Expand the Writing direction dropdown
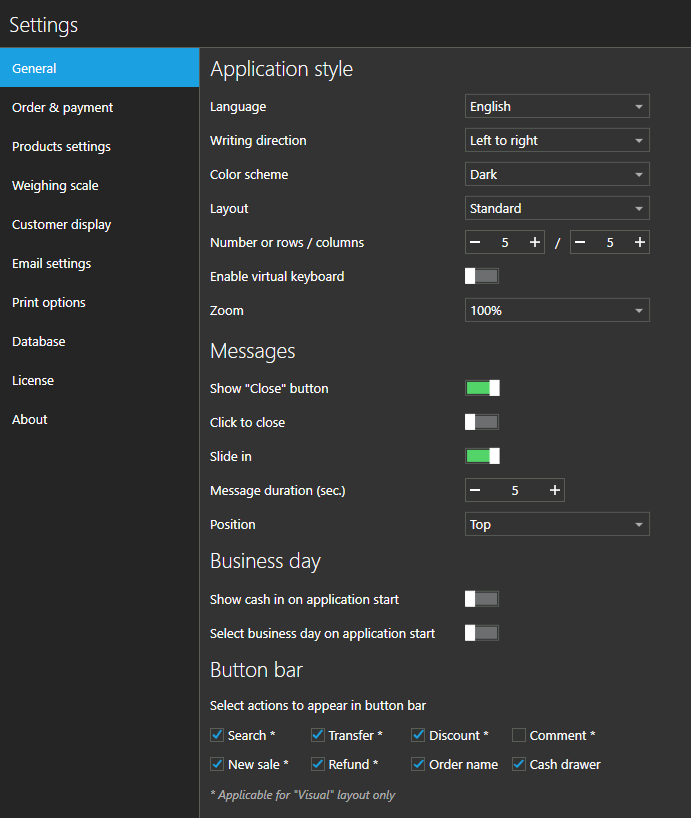This screenshot has width=691, height=818. pos(557,140)
